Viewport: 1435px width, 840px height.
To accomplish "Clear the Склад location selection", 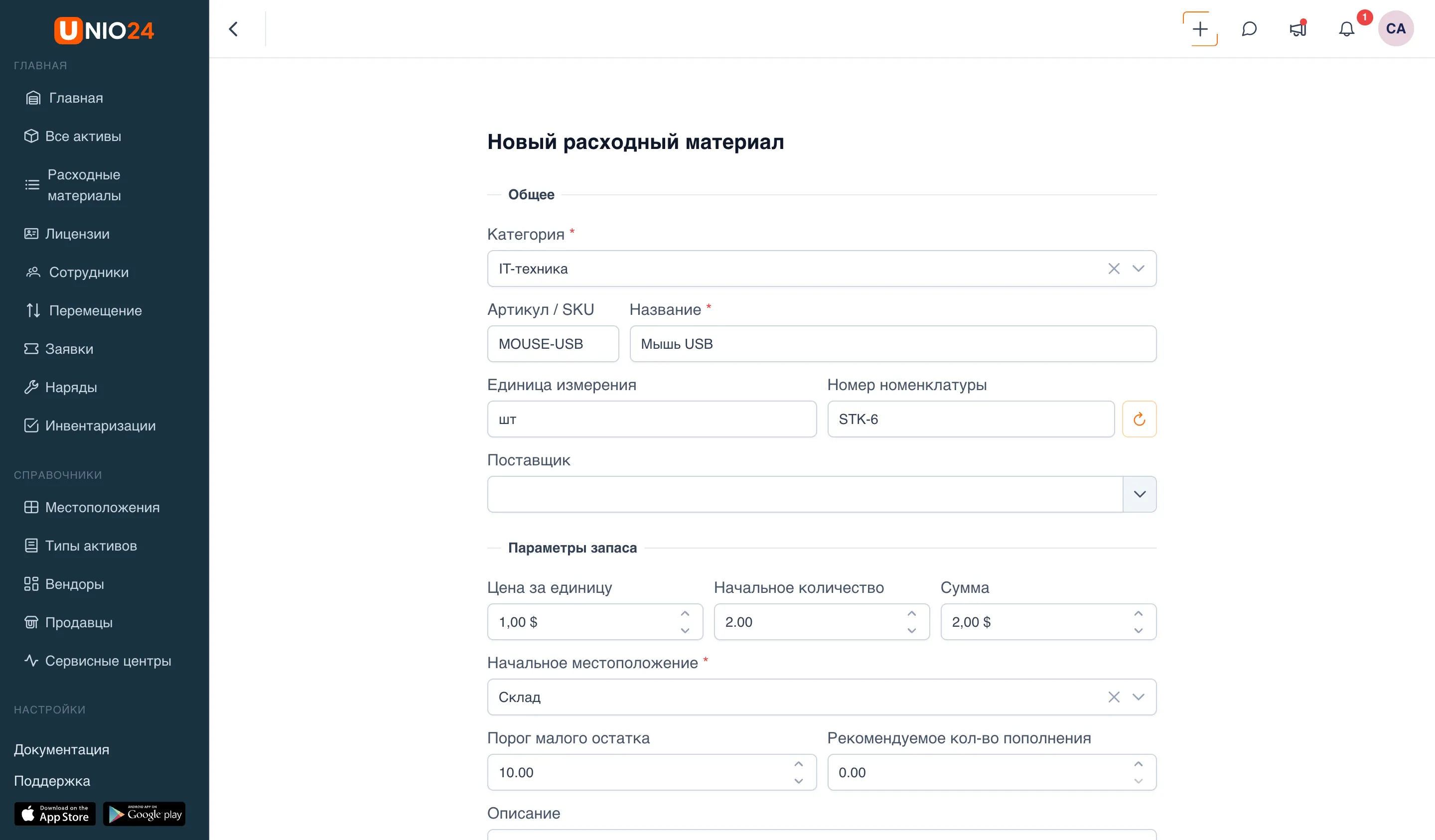I will coord(1114,697).
